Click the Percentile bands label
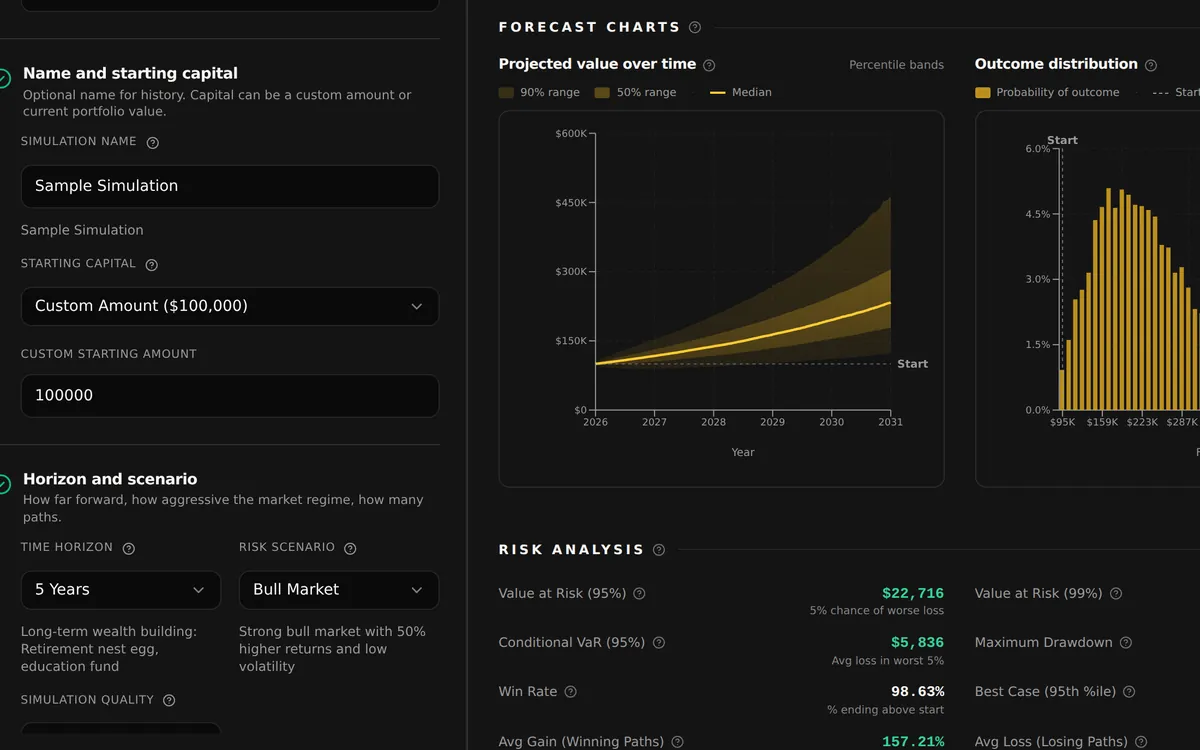The width and height of the screenshot is (1200, 750). pyautogui.click(x=896, y=65)
